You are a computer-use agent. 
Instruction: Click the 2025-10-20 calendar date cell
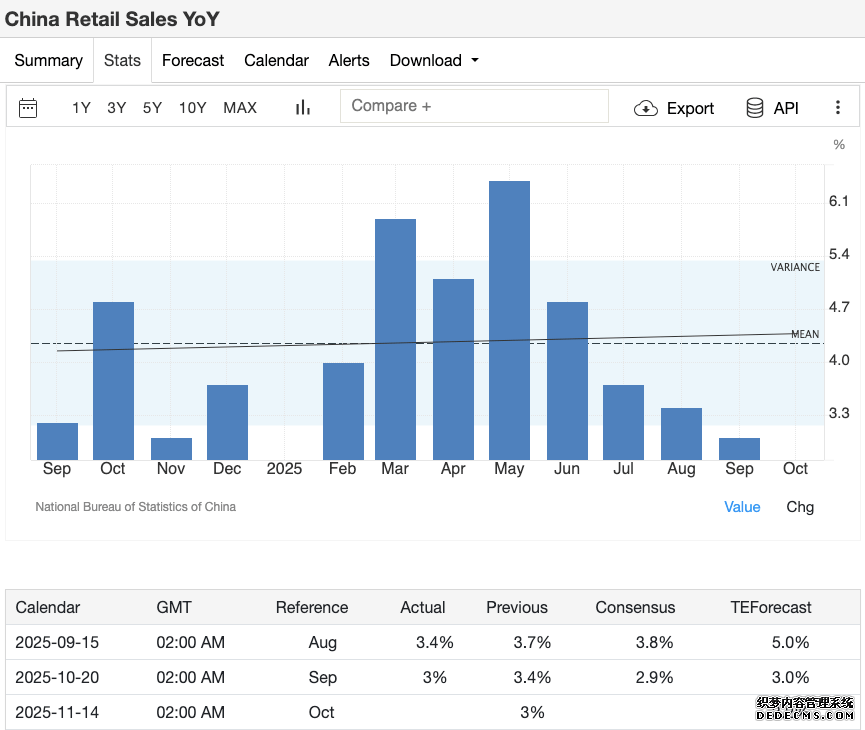[x=57, y=677]
